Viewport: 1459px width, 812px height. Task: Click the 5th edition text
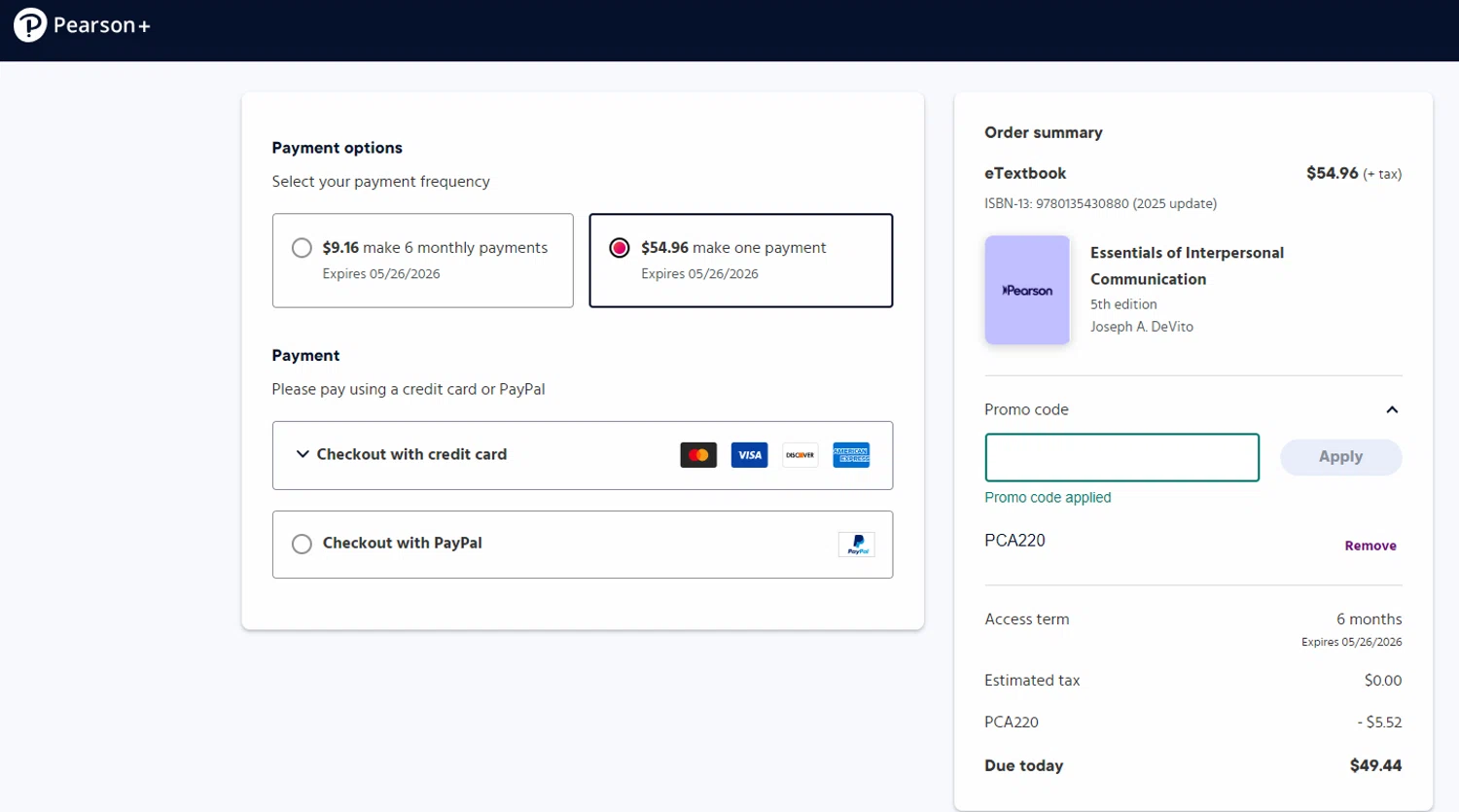pyautogui.click(x=1123, y=304)
